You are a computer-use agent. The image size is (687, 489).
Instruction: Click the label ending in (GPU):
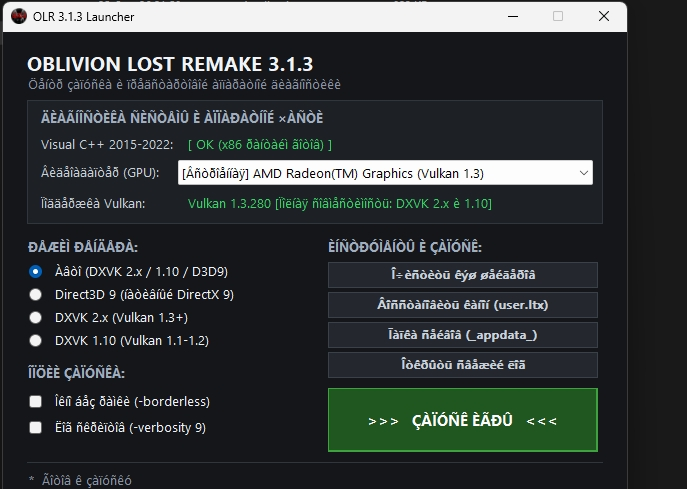[100, 173]
